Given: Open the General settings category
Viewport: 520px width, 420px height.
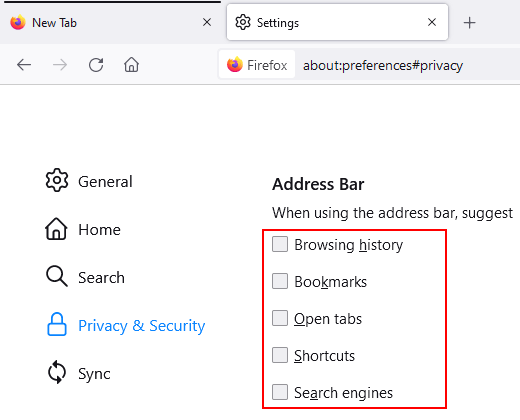Looking at the screenshot, I should 89,181.
